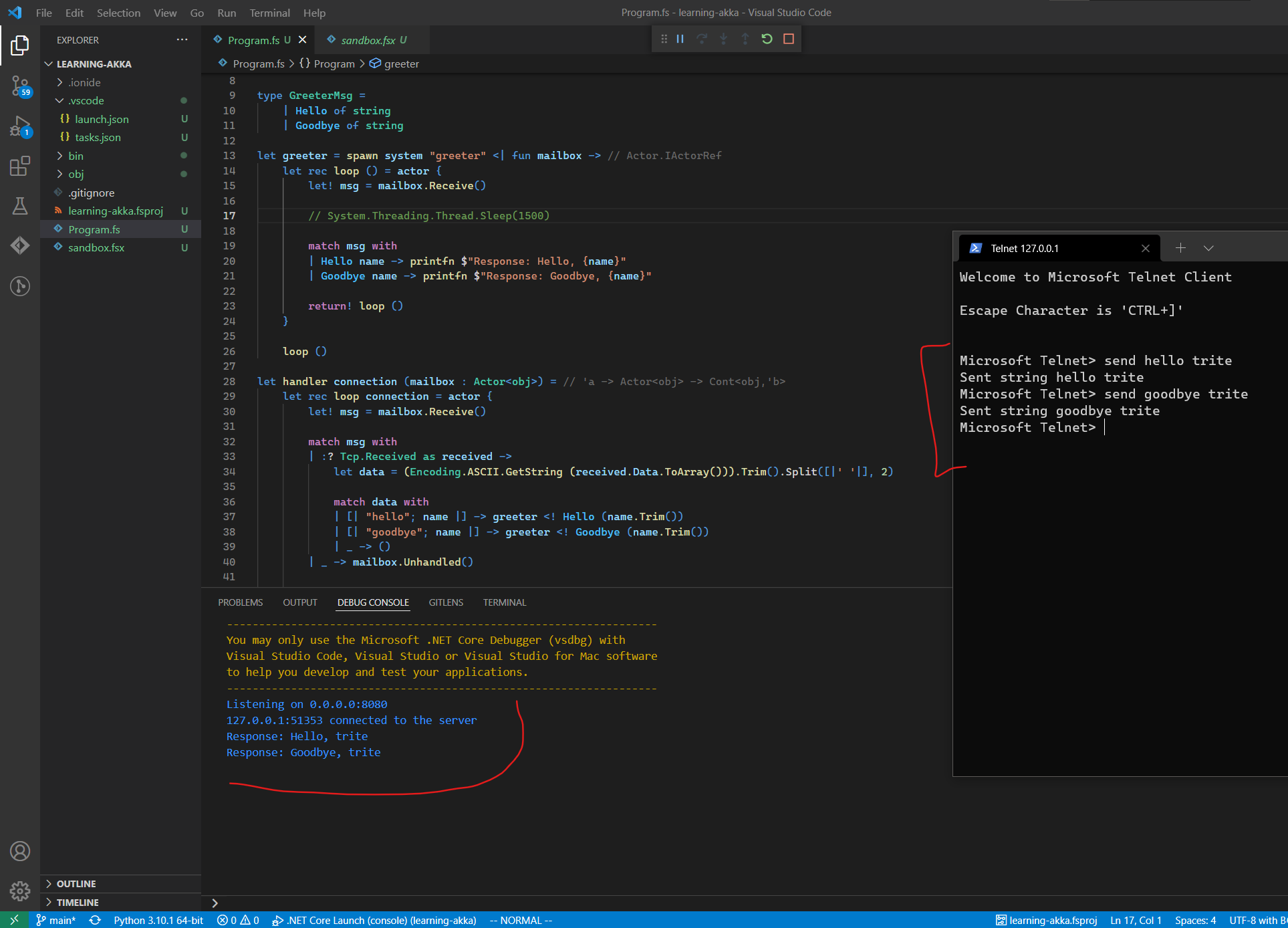Open the Extensions view
This screenshot has width=1288, height=928.
tap(20, 166)
